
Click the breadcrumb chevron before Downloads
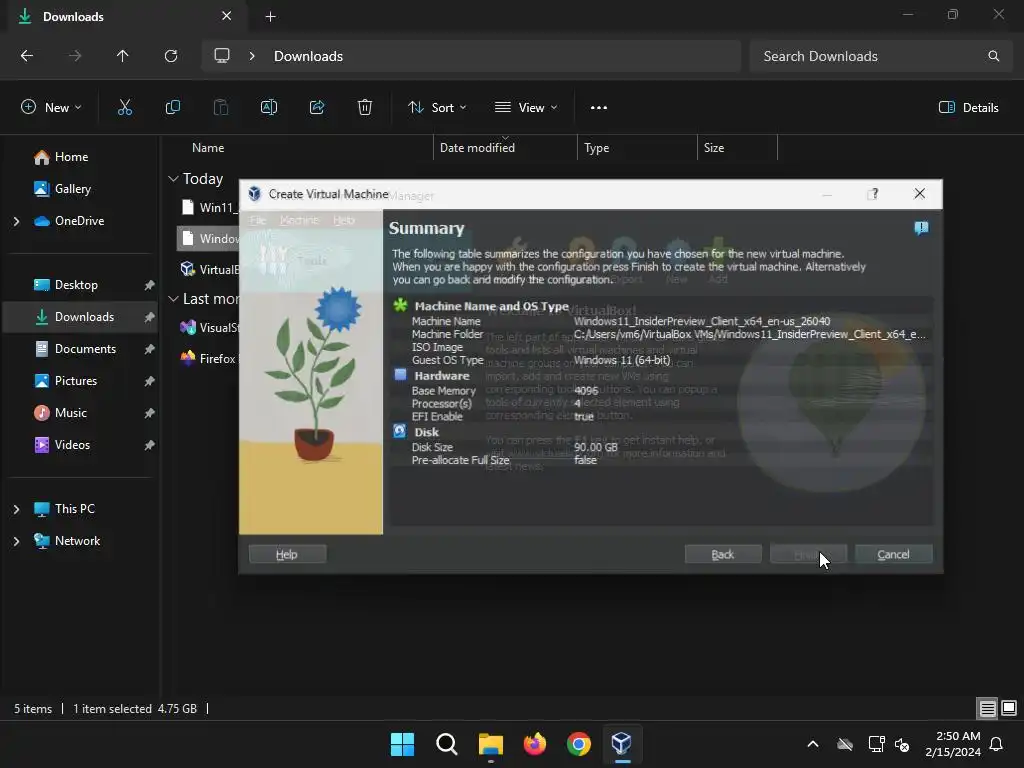coord(252,56)
